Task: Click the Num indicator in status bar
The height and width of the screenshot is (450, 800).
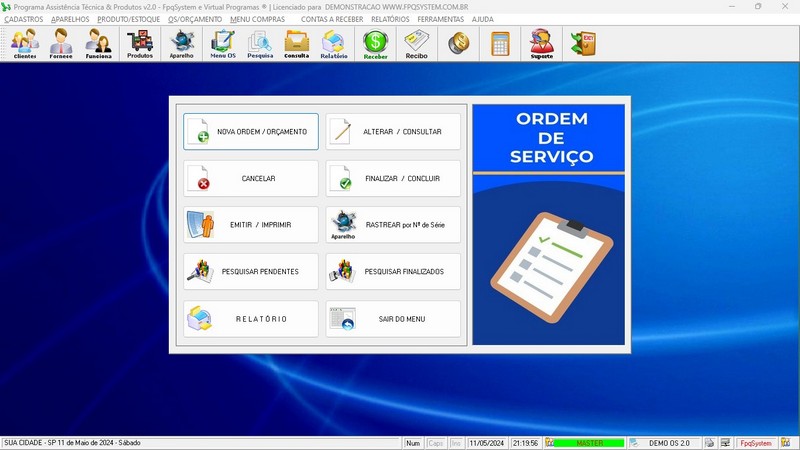Action: [x=413, y=443]
